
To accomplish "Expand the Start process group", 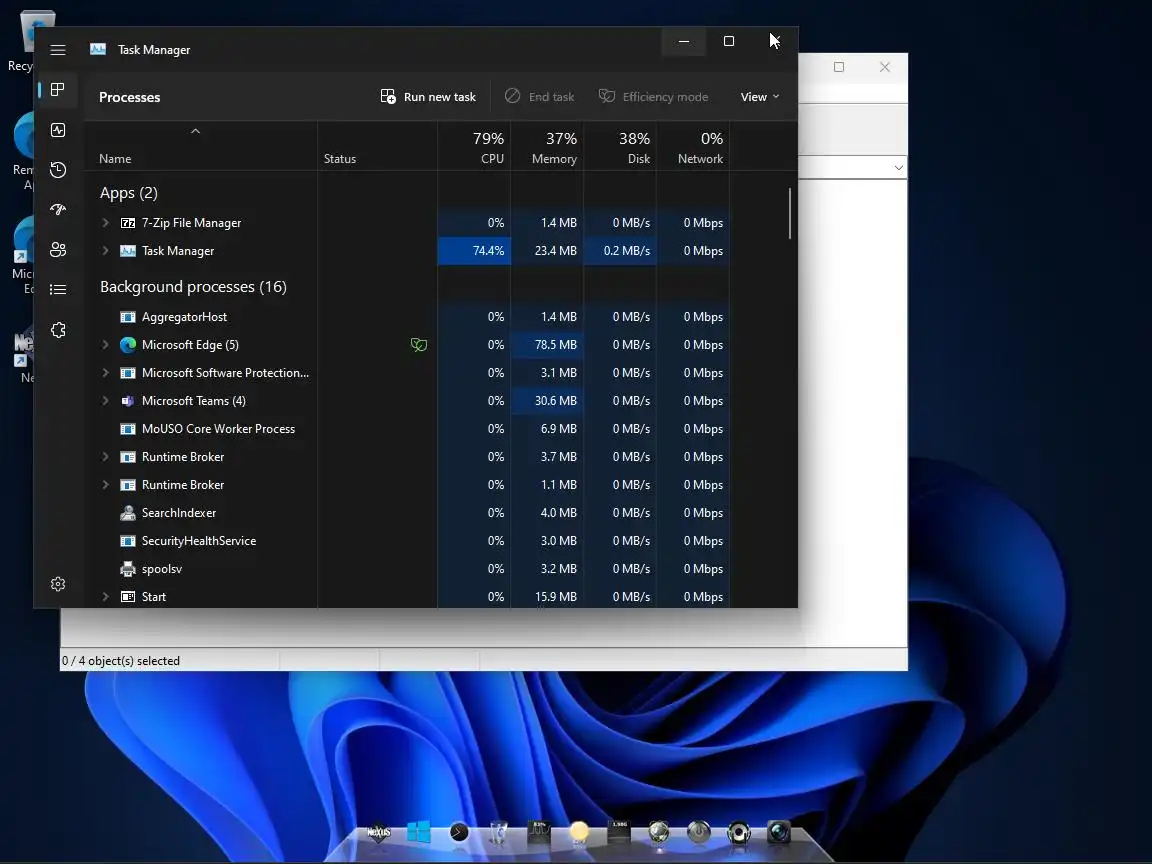I will click(105, 597).
